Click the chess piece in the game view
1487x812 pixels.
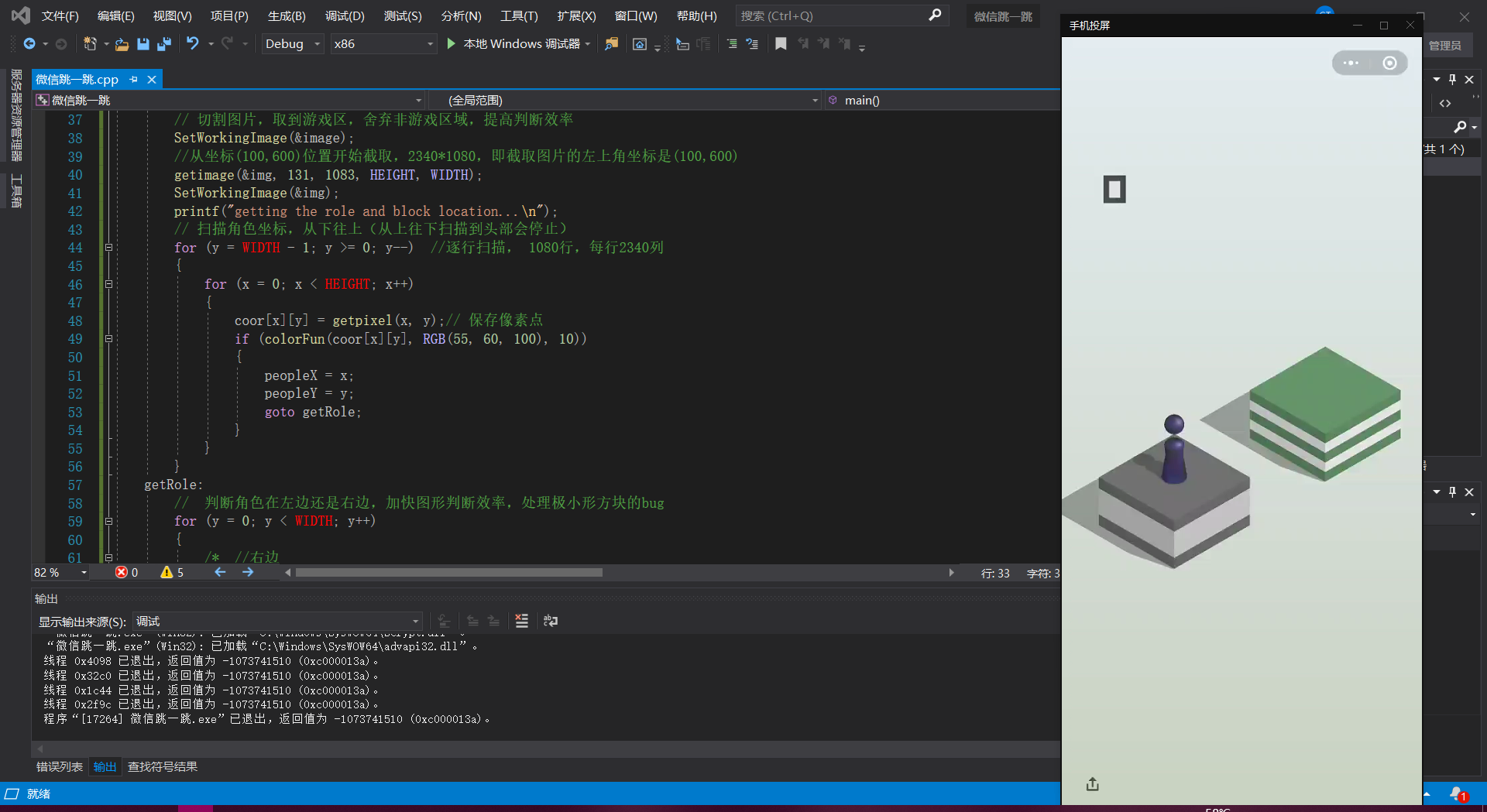(1174, 448)
